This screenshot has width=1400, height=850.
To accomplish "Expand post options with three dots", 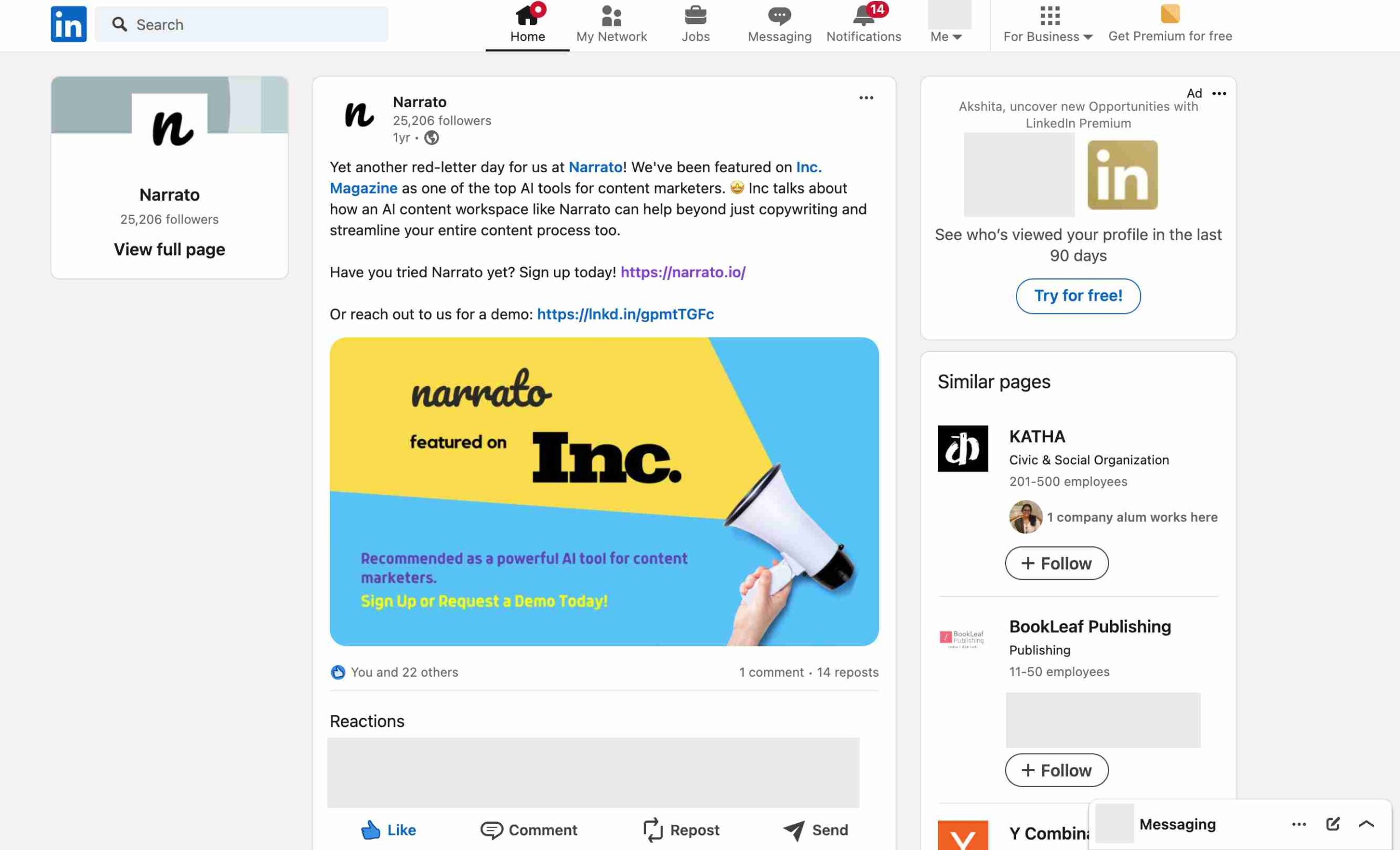I will [x=865, y=98].
